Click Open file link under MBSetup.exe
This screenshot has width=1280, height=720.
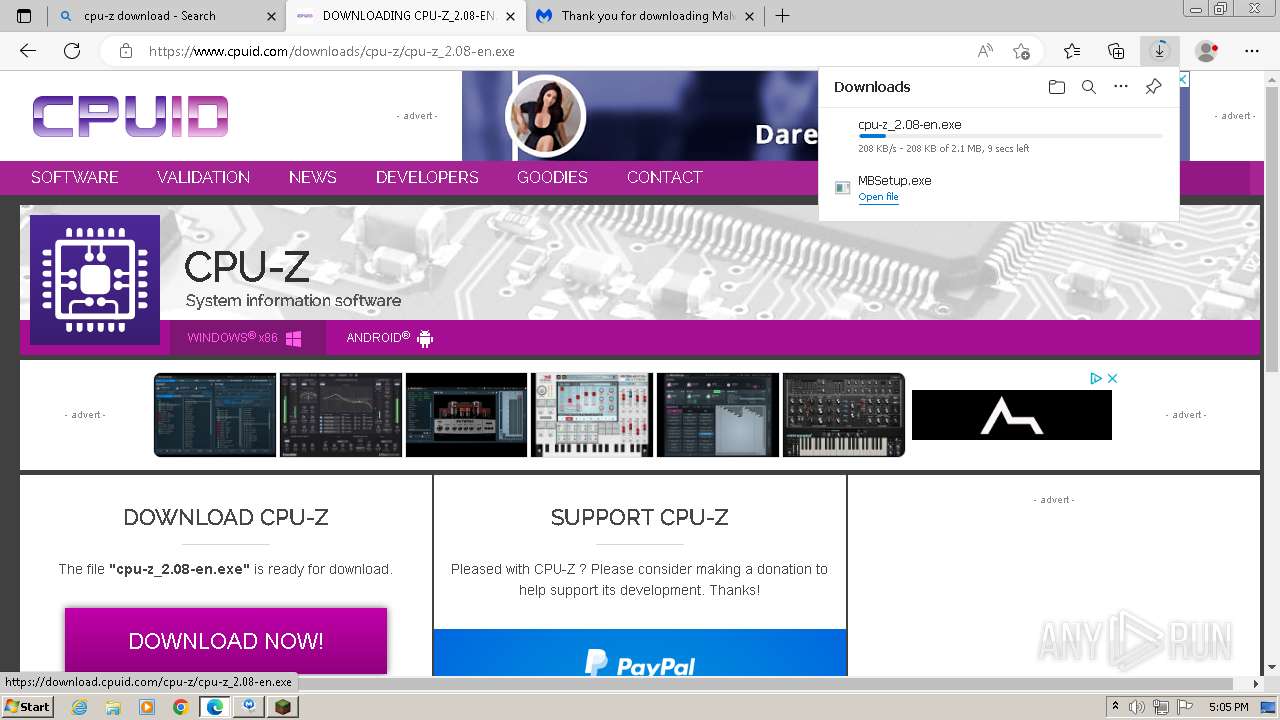coord(878,197)
